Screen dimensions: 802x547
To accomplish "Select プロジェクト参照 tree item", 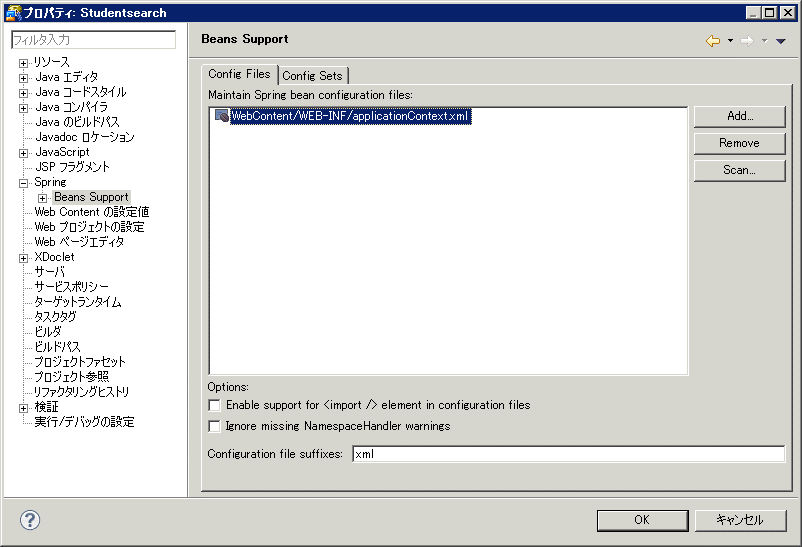I will [x=72, y=377].
